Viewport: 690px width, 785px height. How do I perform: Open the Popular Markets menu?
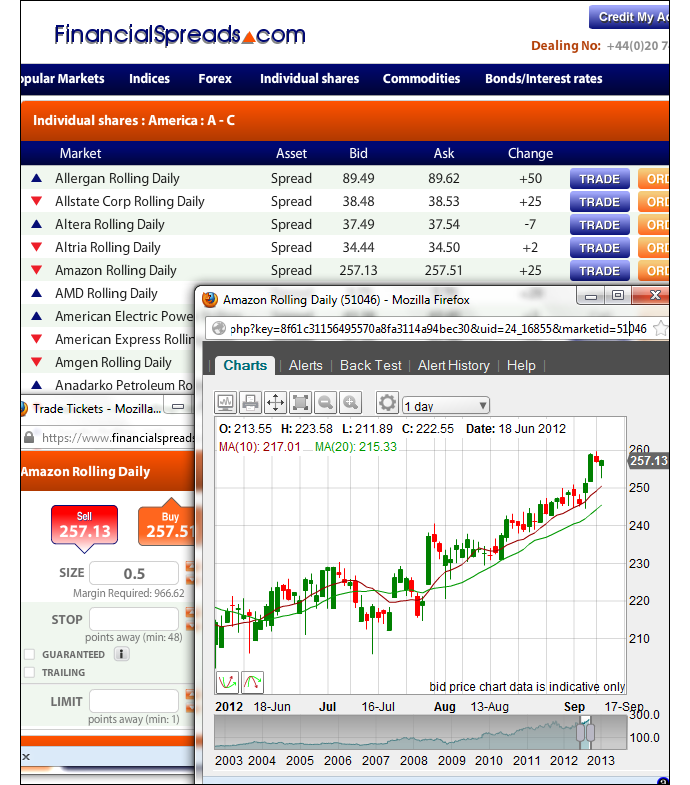(62, 79)
